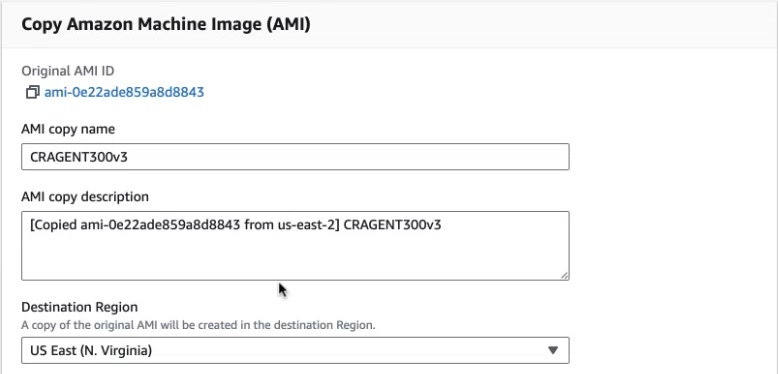The width and height of the screenshot is (778, 374).
Task: Click the AMI copy description label
Action: pyautogui.click(x=85, y=197)
